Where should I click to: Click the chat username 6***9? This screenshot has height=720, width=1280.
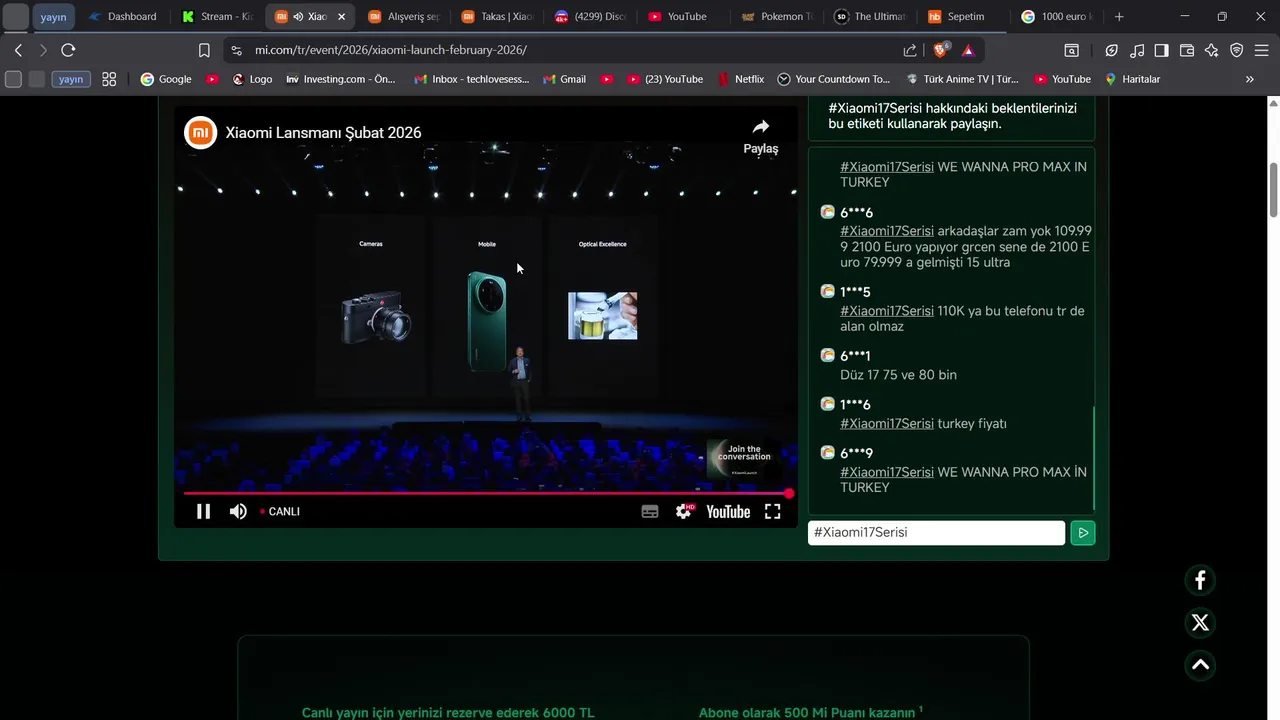pyautogui.click(x=856, y=453)
